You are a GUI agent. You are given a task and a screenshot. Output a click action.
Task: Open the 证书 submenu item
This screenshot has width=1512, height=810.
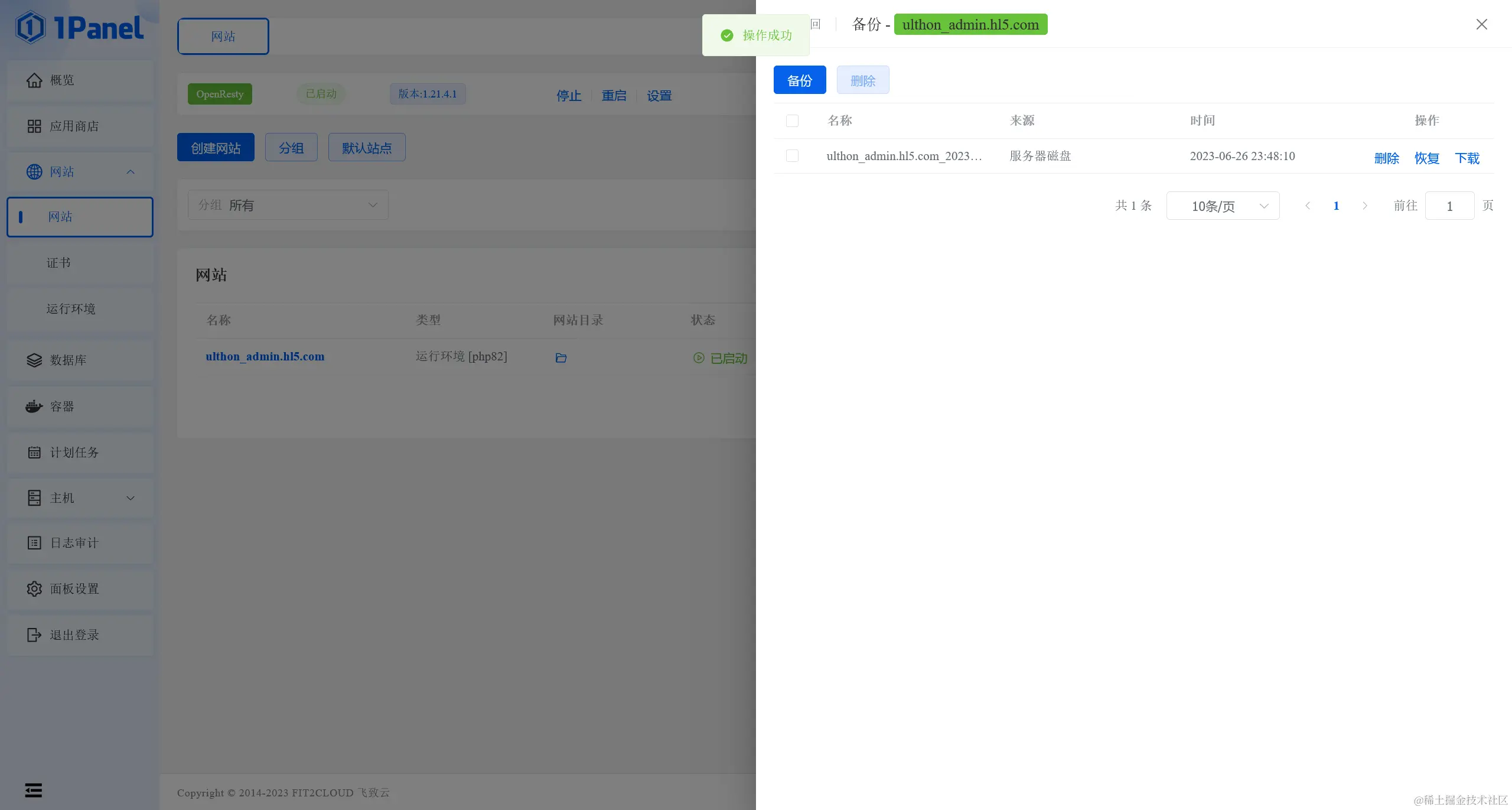pyautogui.click(x=58, y=263)
